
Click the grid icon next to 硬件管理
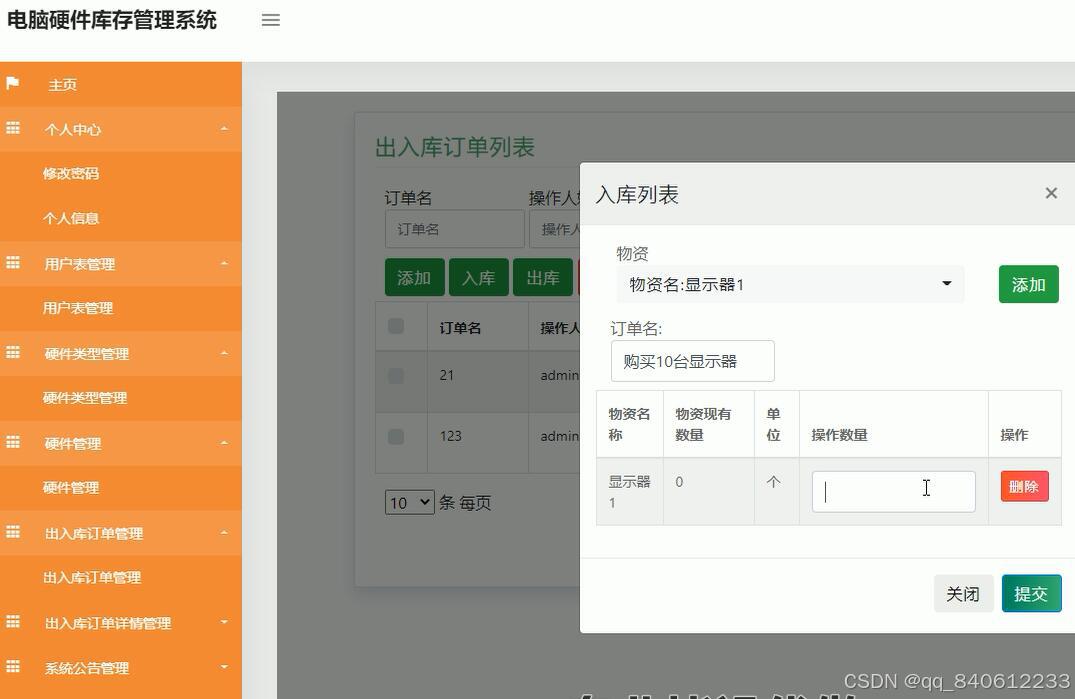14,443
